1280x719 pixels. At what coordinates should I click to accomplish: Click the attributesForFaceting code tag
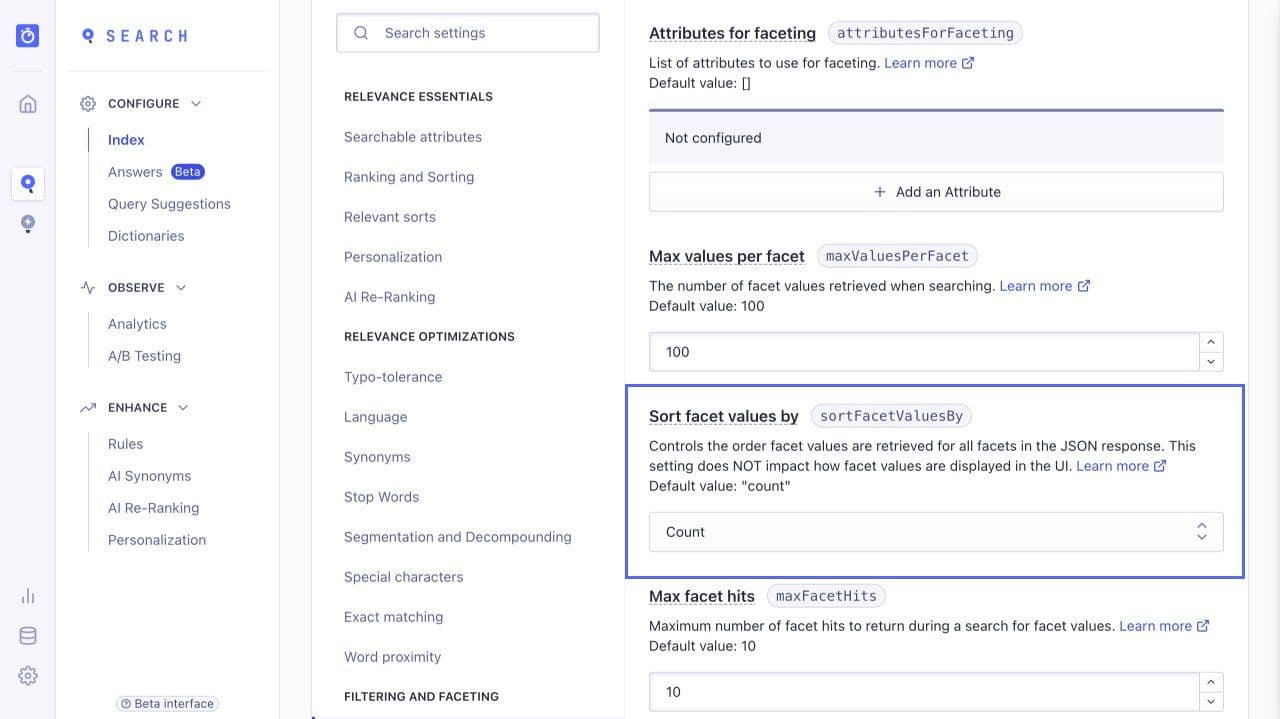click(925, 33)
